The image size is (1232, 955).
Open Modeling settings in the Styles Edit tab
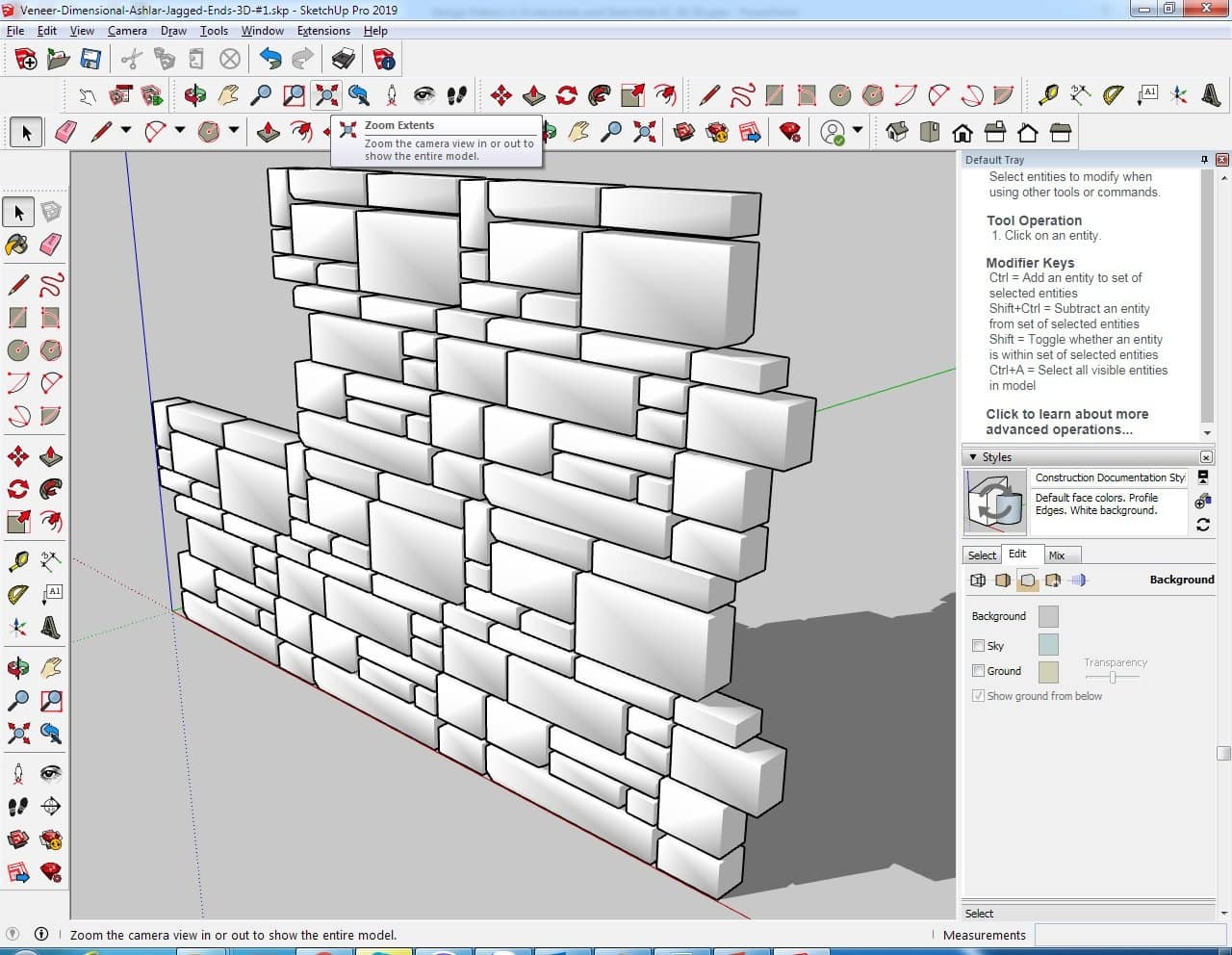click(1078, 580)
